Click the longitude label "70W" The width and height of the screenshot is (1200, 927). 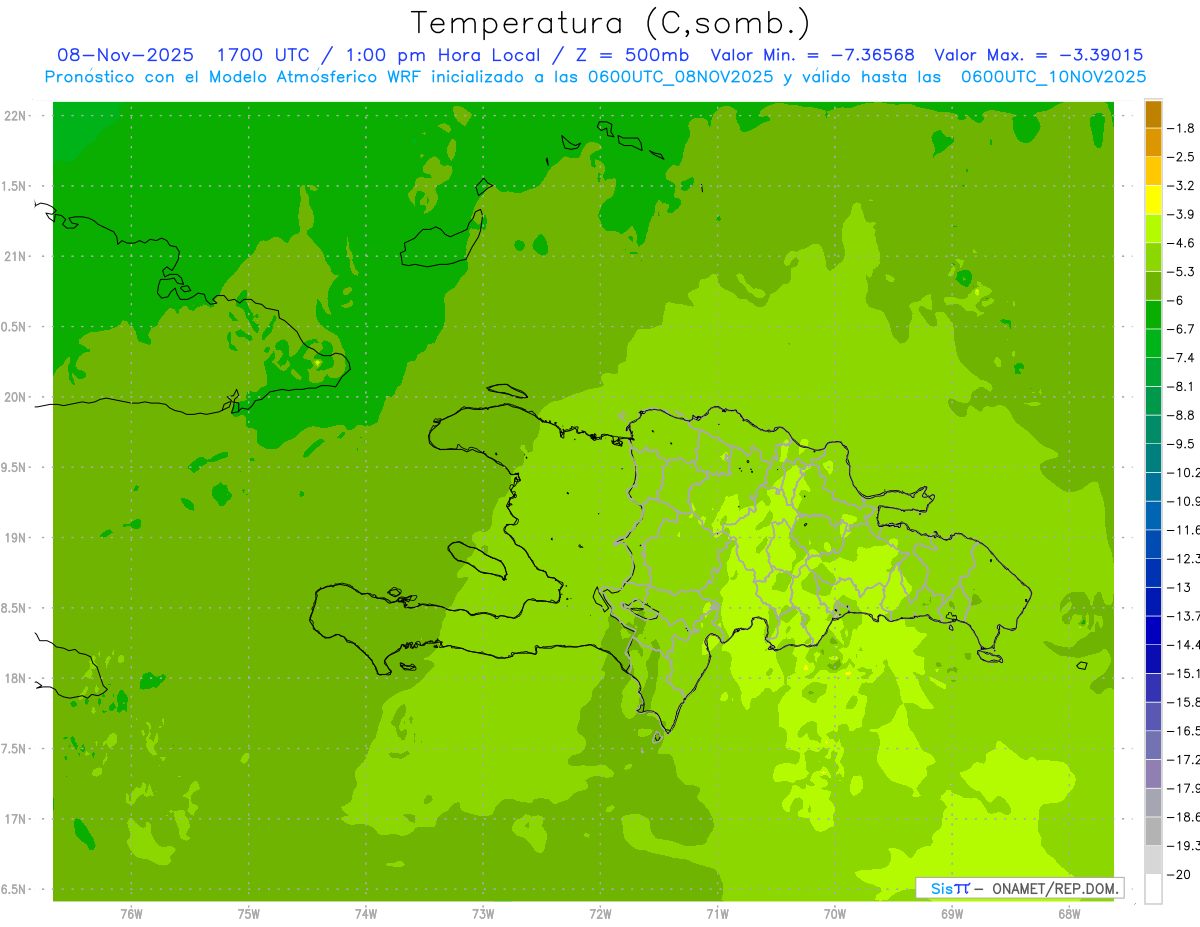(x=835, y=913)
